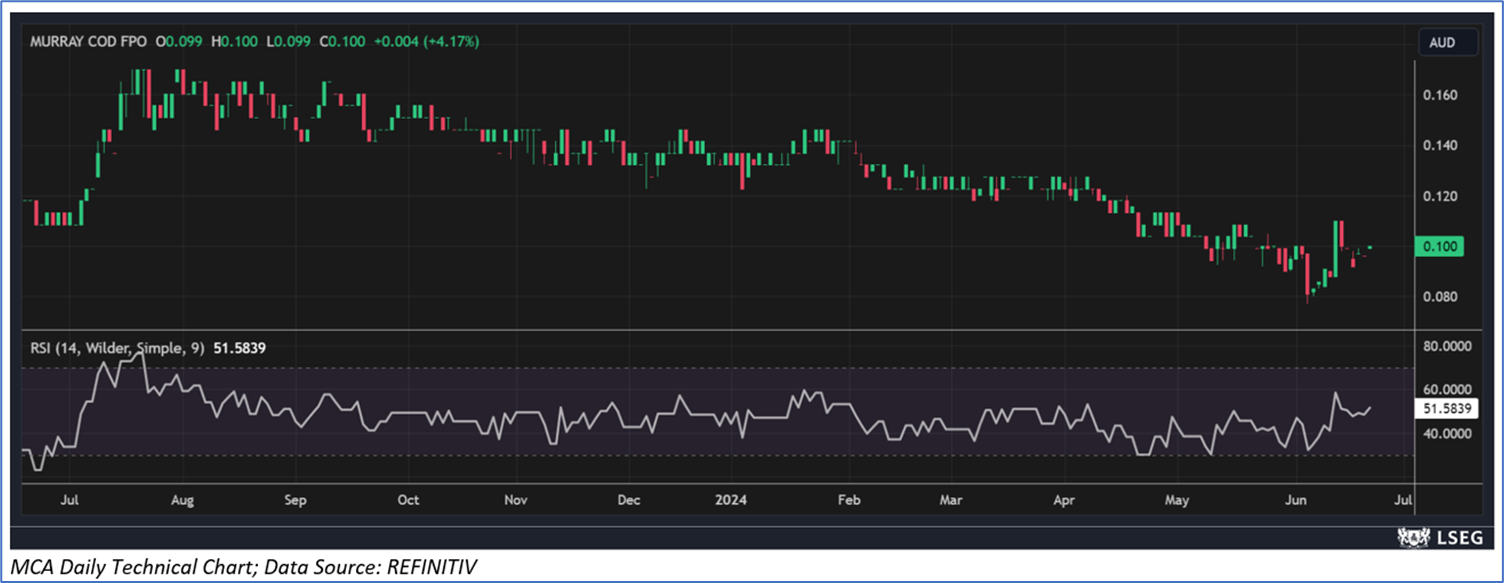Click the +0.004 (+4.17%) change value

(426, 42)
